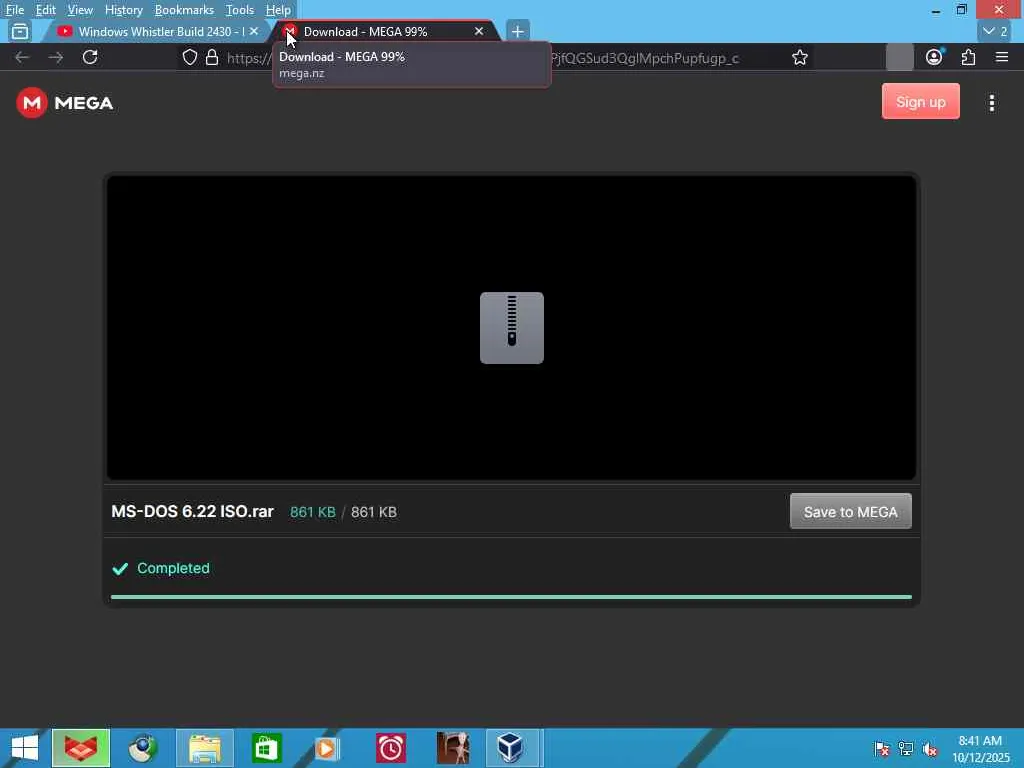Open the red fox browser taskbar icon
This screenshot has width=1024, height=768.
pos(81,748)
